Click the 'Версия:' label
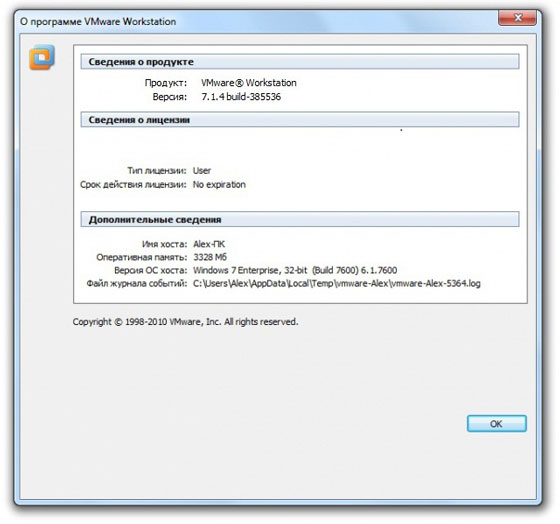The image size is (560, 524). point(170,97)
